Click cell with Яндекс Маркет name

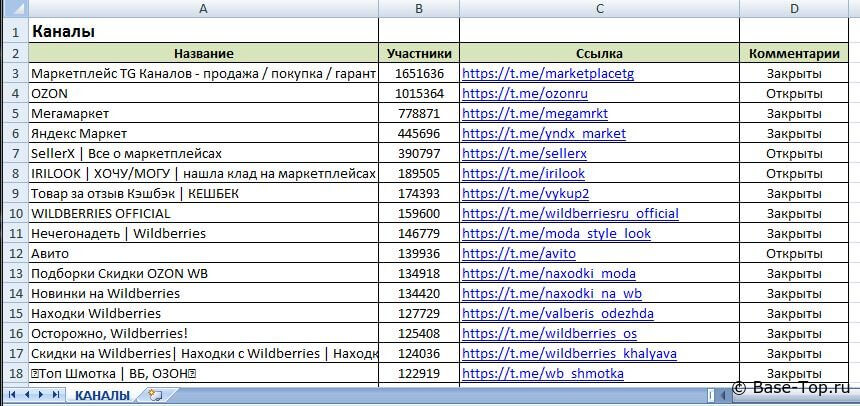pos(203,134)
